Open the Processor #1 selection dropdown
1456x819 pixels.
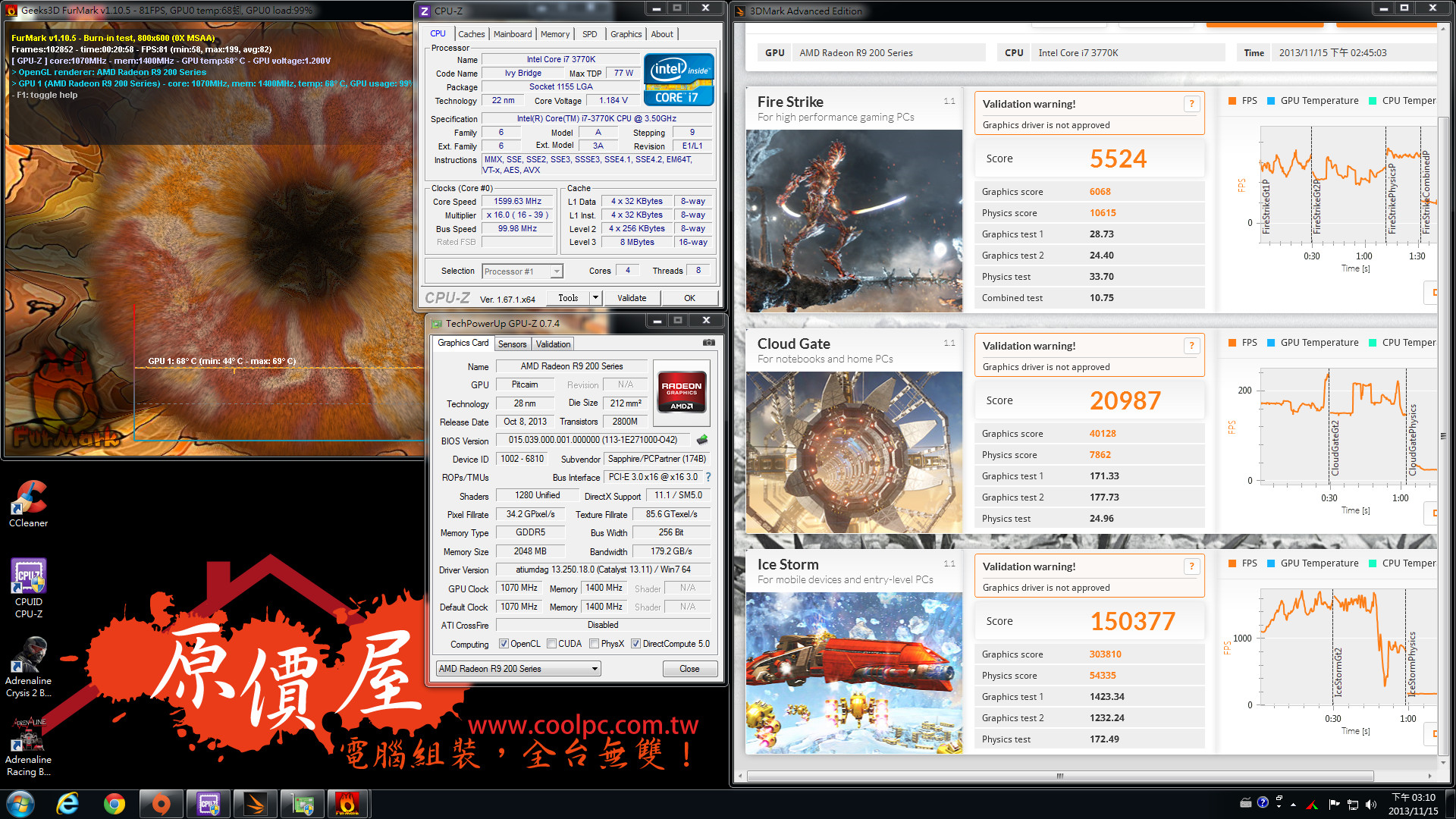pyautogui.click(x=522, y=271)
